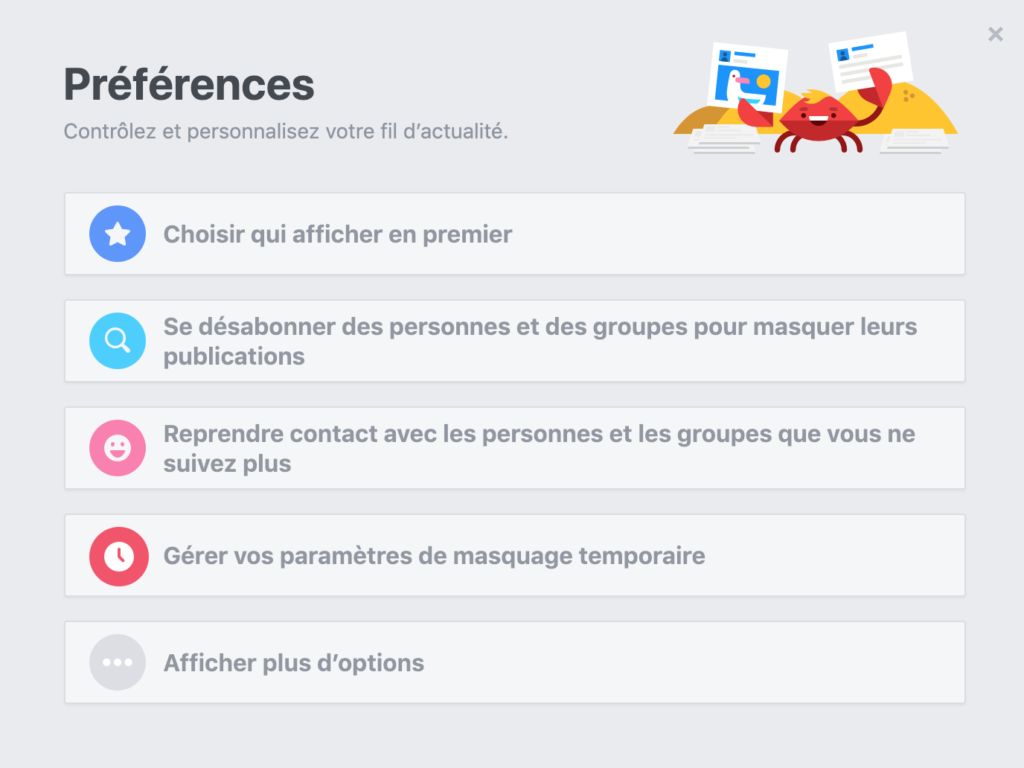Click the stack of papers left of crab
Image resolution: width=1024 pixels, height=768 pixels.
(x=724, y=140)
